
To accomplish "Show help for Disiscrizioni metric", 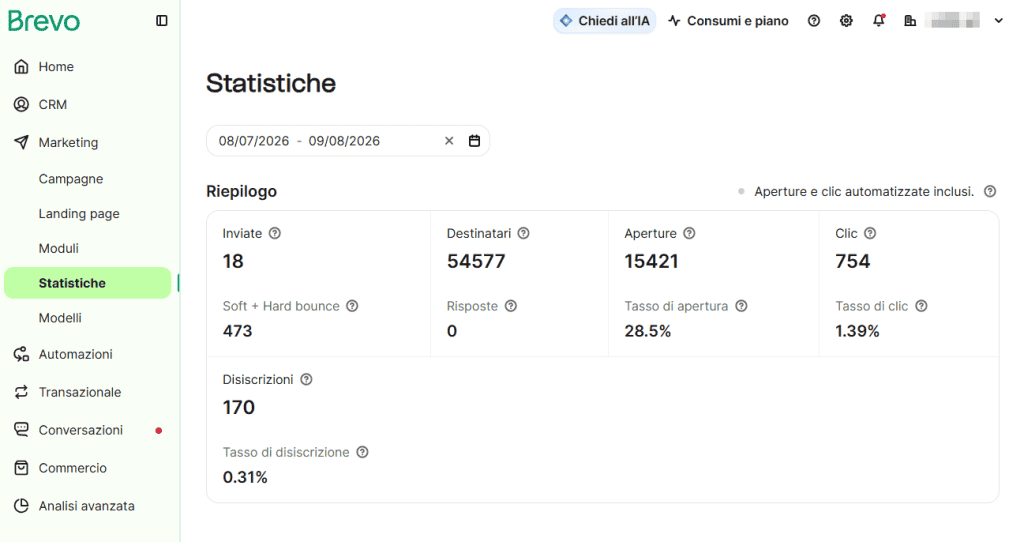I will [306, 379].
